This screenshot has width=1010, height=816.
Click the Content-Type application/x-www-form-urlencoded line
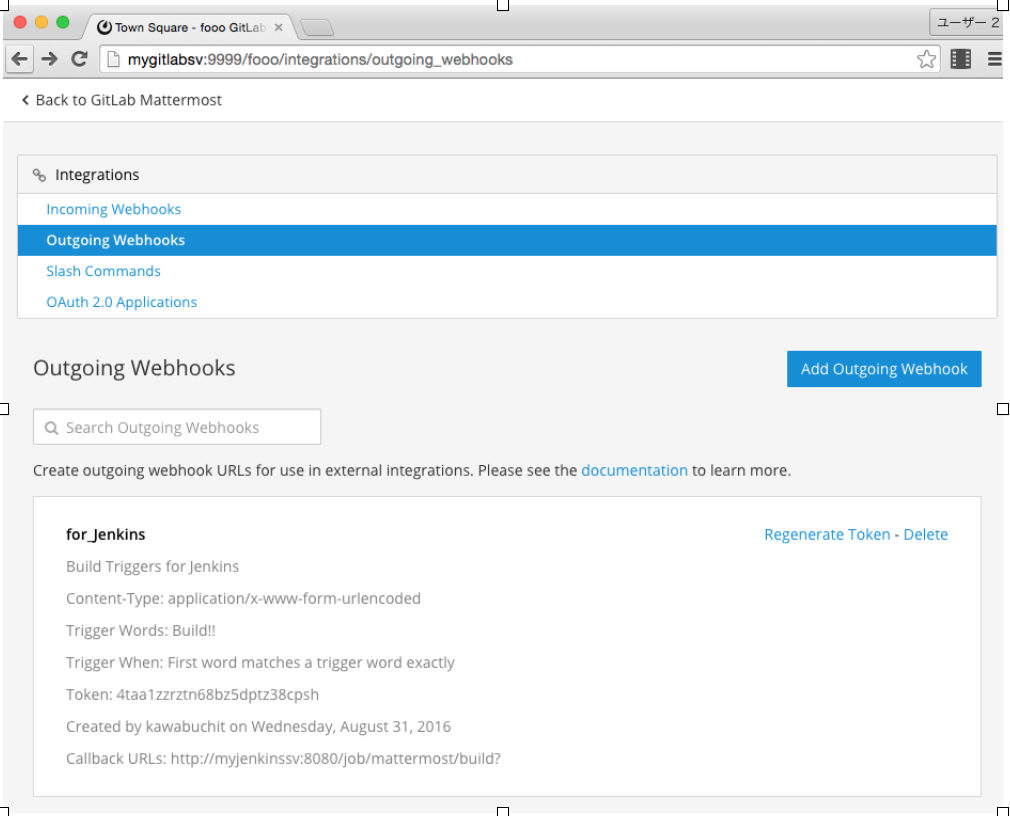243,599
